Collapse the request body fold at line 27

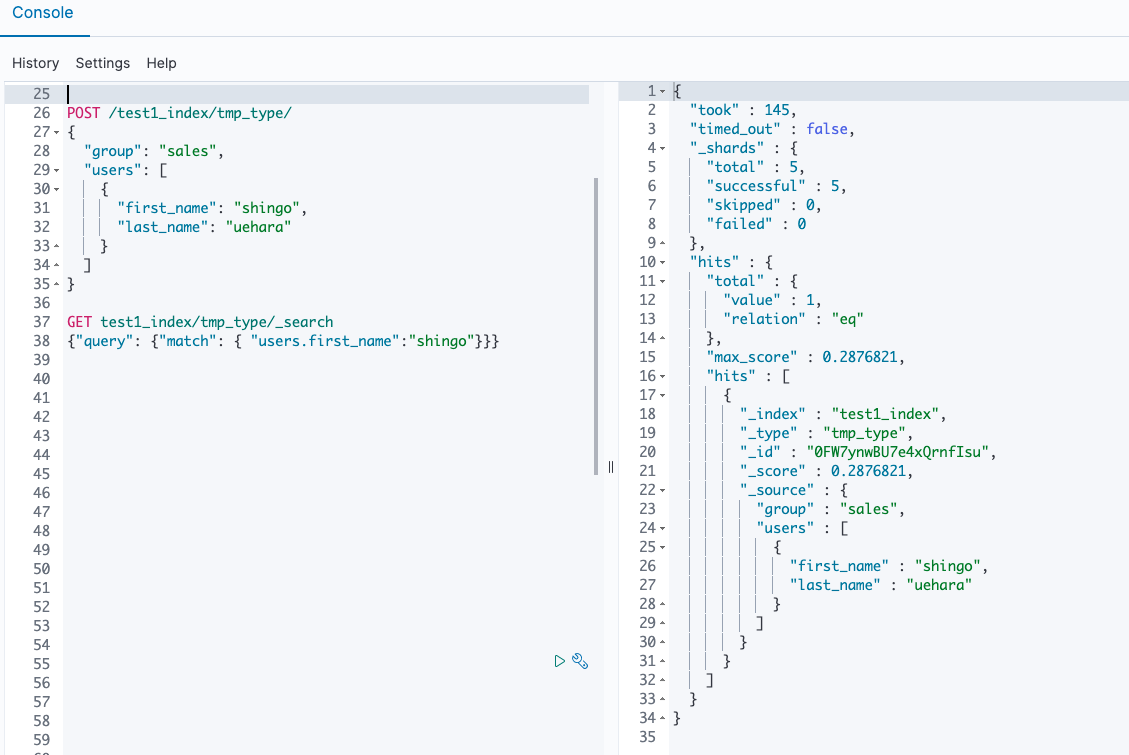pyautogui.click(x=57, y=132)
